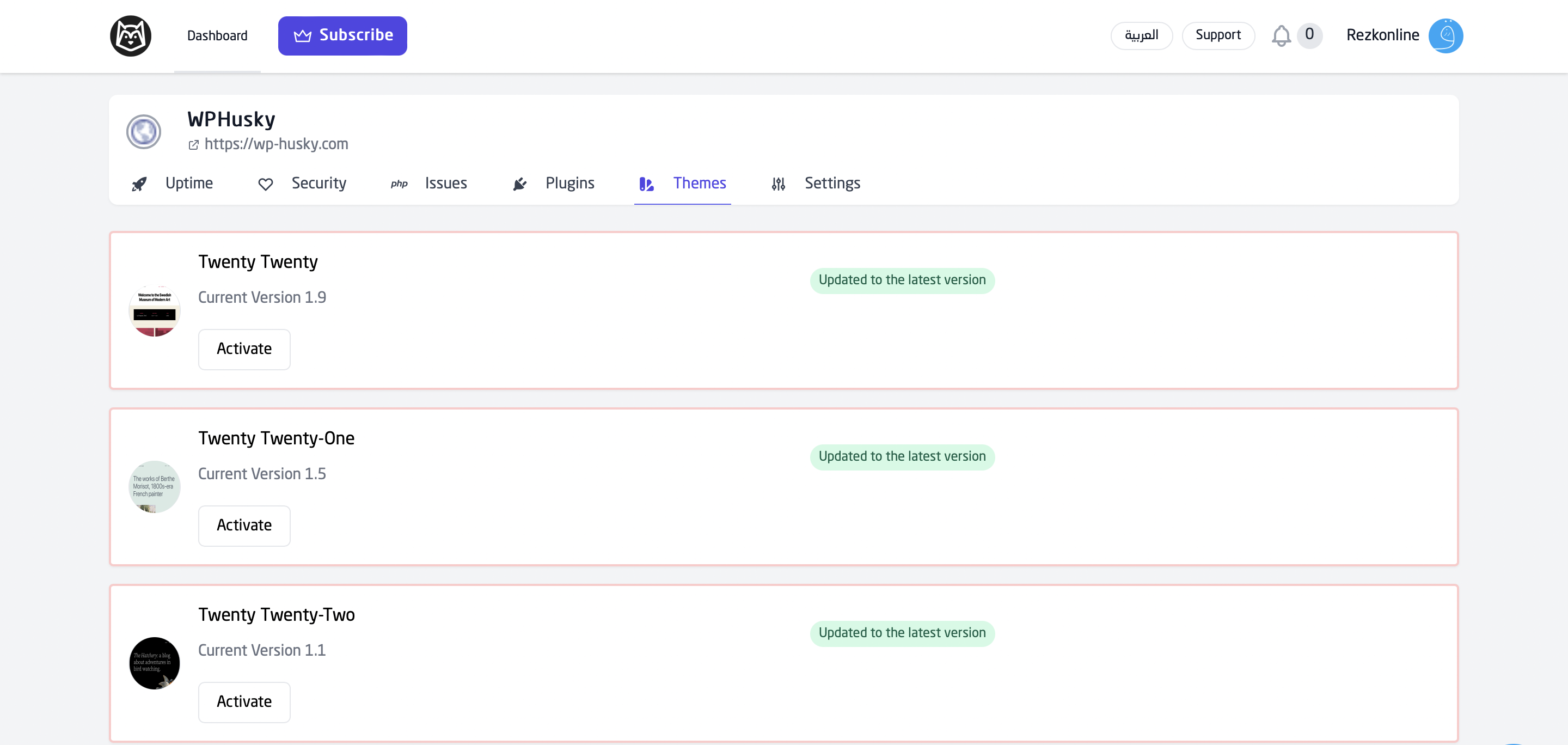Click the PHP Issues icon
The width and height of the screenshot is (1568, 745).
pos(399,184)
